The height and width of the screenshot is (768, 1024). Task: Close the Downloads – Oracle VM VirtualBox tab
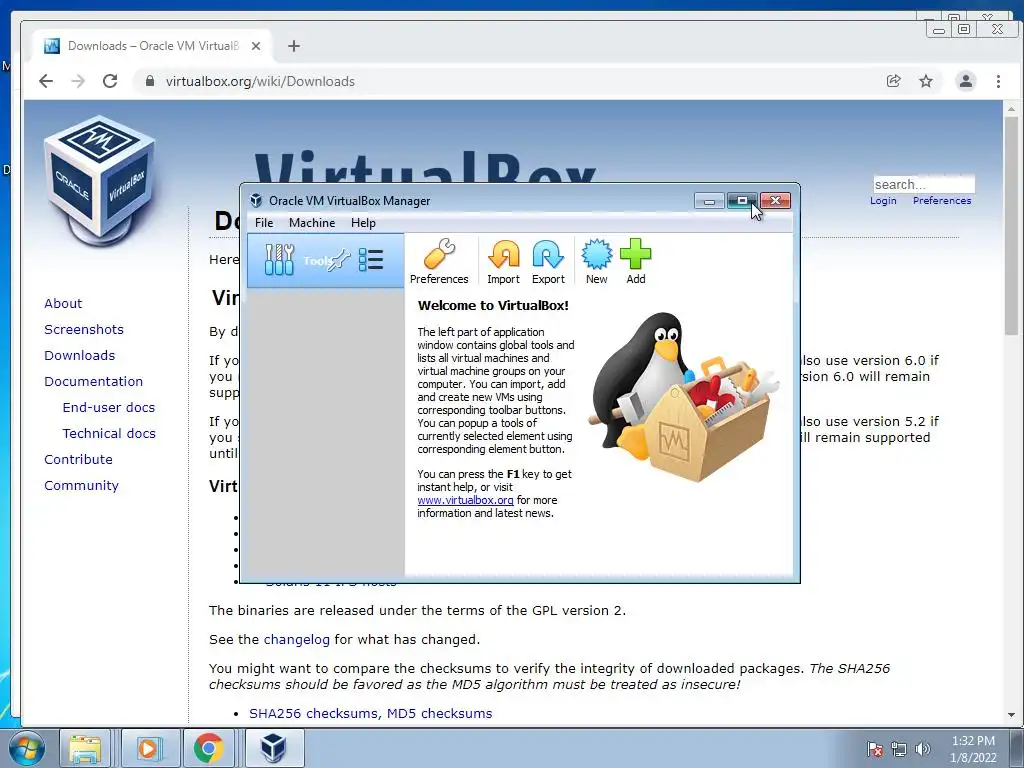[x=256, y=46]
